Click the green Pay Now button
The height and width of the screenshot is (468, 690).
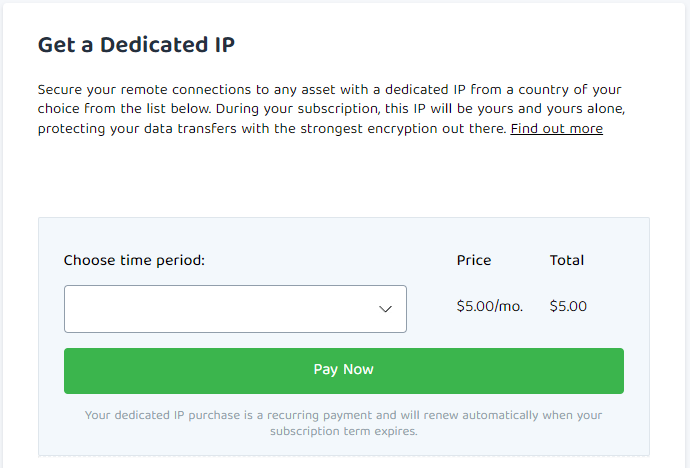coord(343,370)
